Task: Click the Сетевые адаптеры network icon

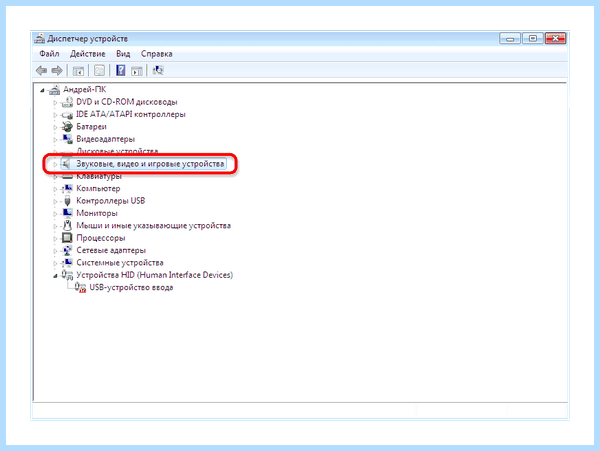Action: coord(67,250)
